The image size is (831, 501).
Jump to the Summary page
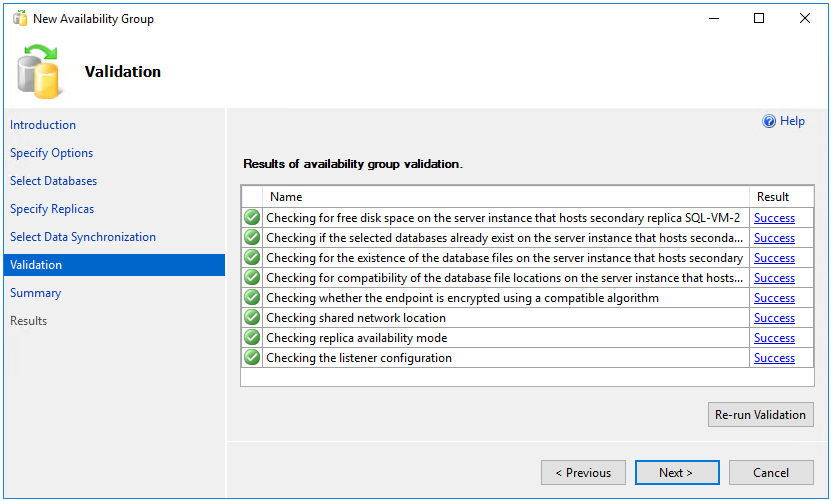36,293
